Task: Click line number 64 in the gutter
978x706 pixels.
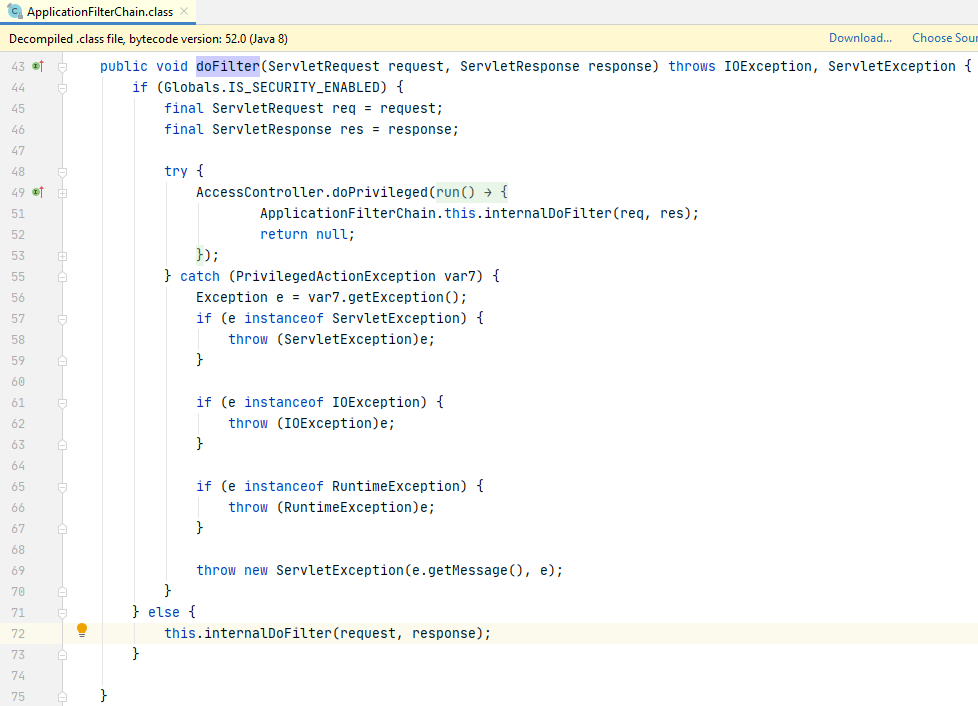Action: point(18,466)
